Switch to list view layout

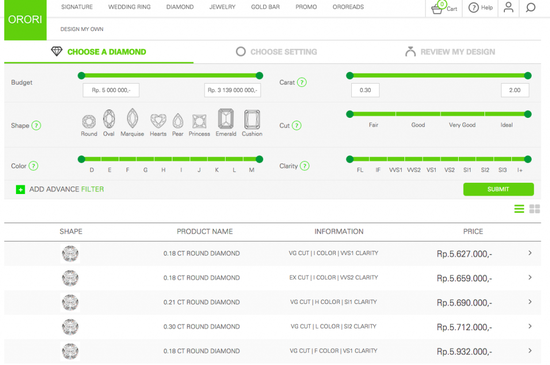pyautogui.click(x=519, y=209)
